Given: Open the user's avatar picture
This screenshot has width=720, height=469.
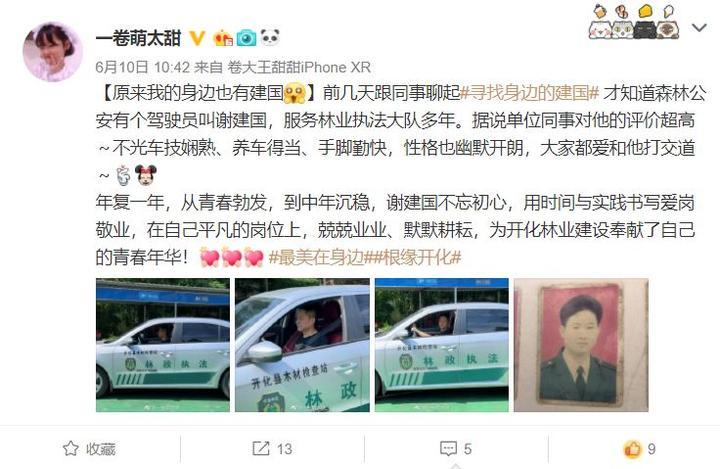Looking at the screenshot, I should [x=52, y=51].
